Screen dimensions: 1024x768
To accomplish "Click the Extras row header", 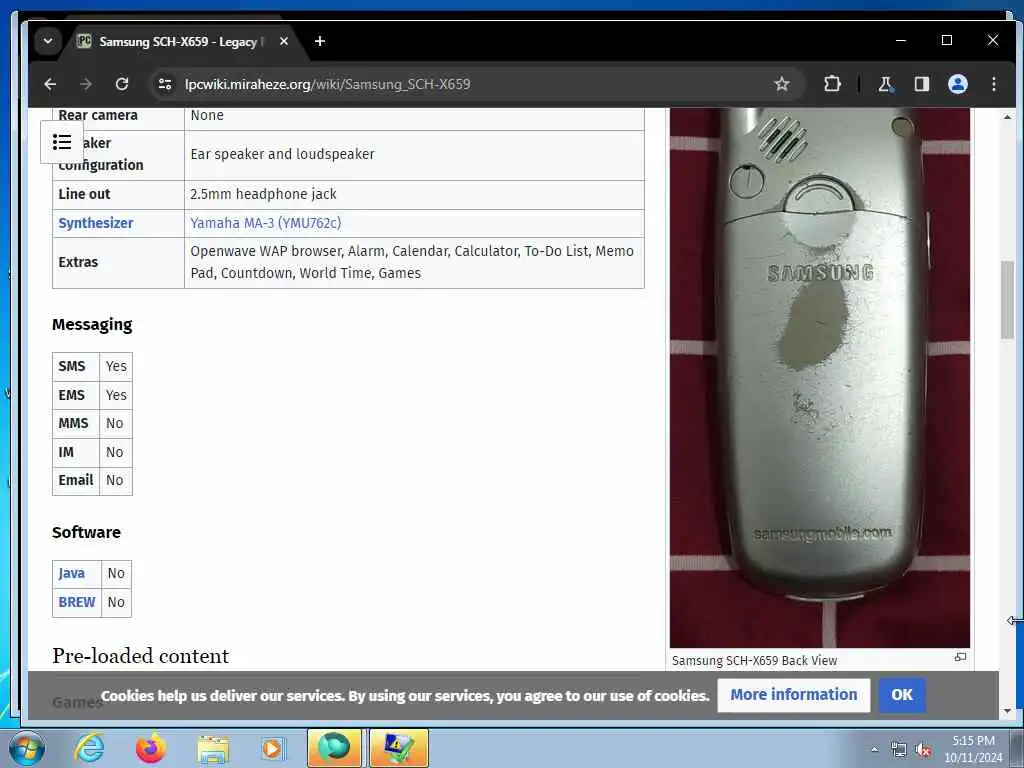I will pyautogui.click(x=118, y=263).
